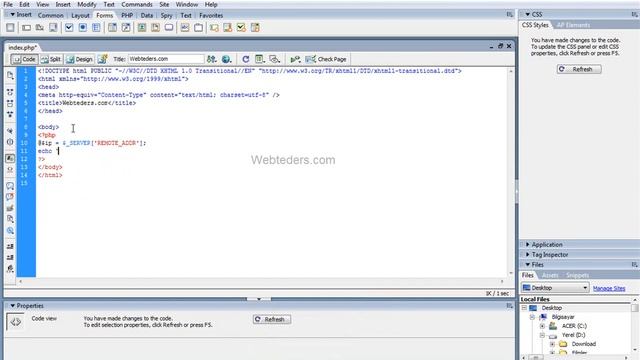This screenshot has width=640, height=360.
Task: Open View Options icon in document toolbar
Action: click(260, 59)
